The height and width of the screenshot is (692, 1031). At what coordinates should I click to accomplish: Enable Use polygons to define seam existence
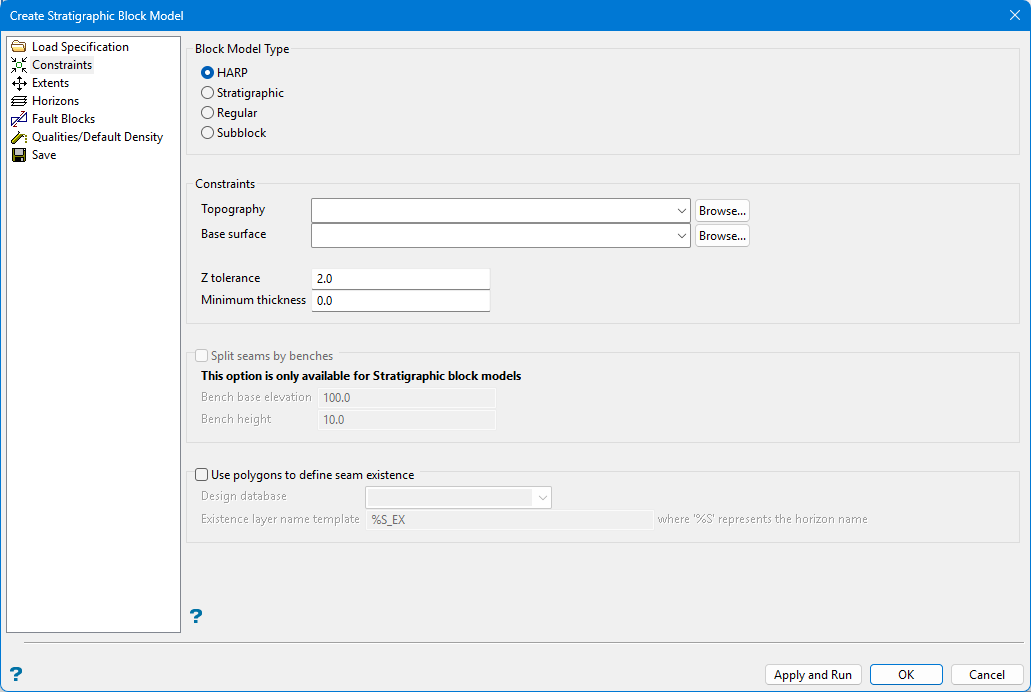[x=202, y=475]
